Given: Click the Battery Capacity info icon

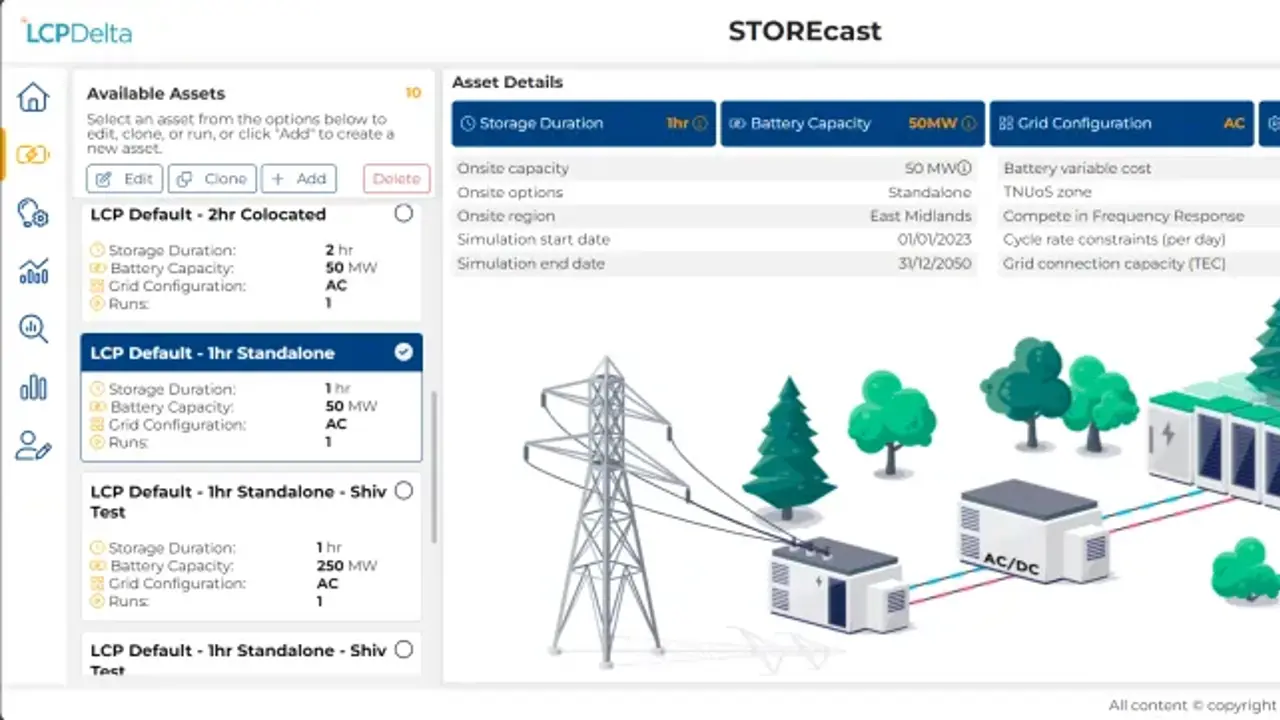Looking at the screenshot, I should 969,124.
